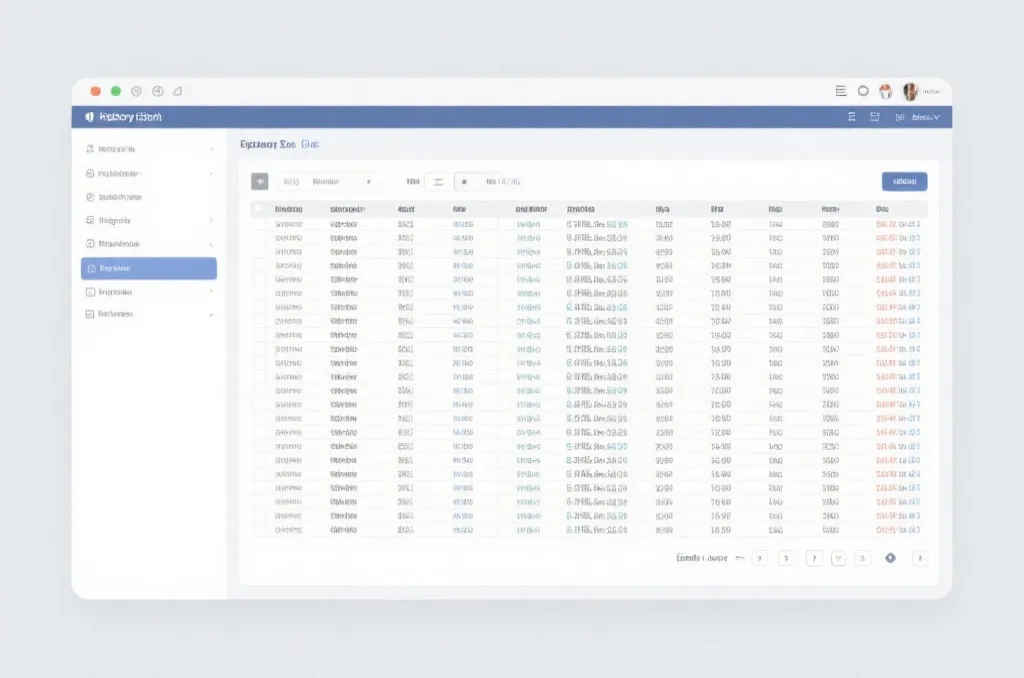
Task: Open the dropdown with chevron in the blue header
Action: pyautogui.click(x=925, y=117)
